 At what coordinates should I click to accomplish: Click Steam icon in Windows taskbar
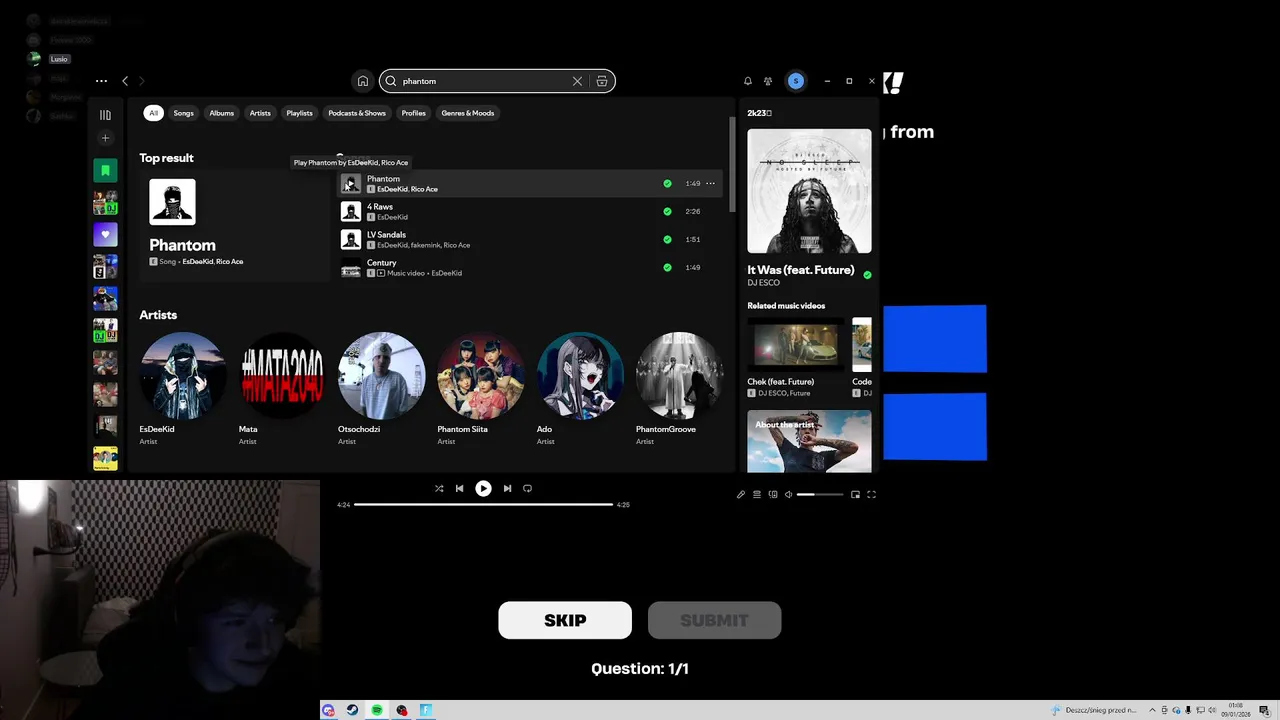tap(352, 710)
